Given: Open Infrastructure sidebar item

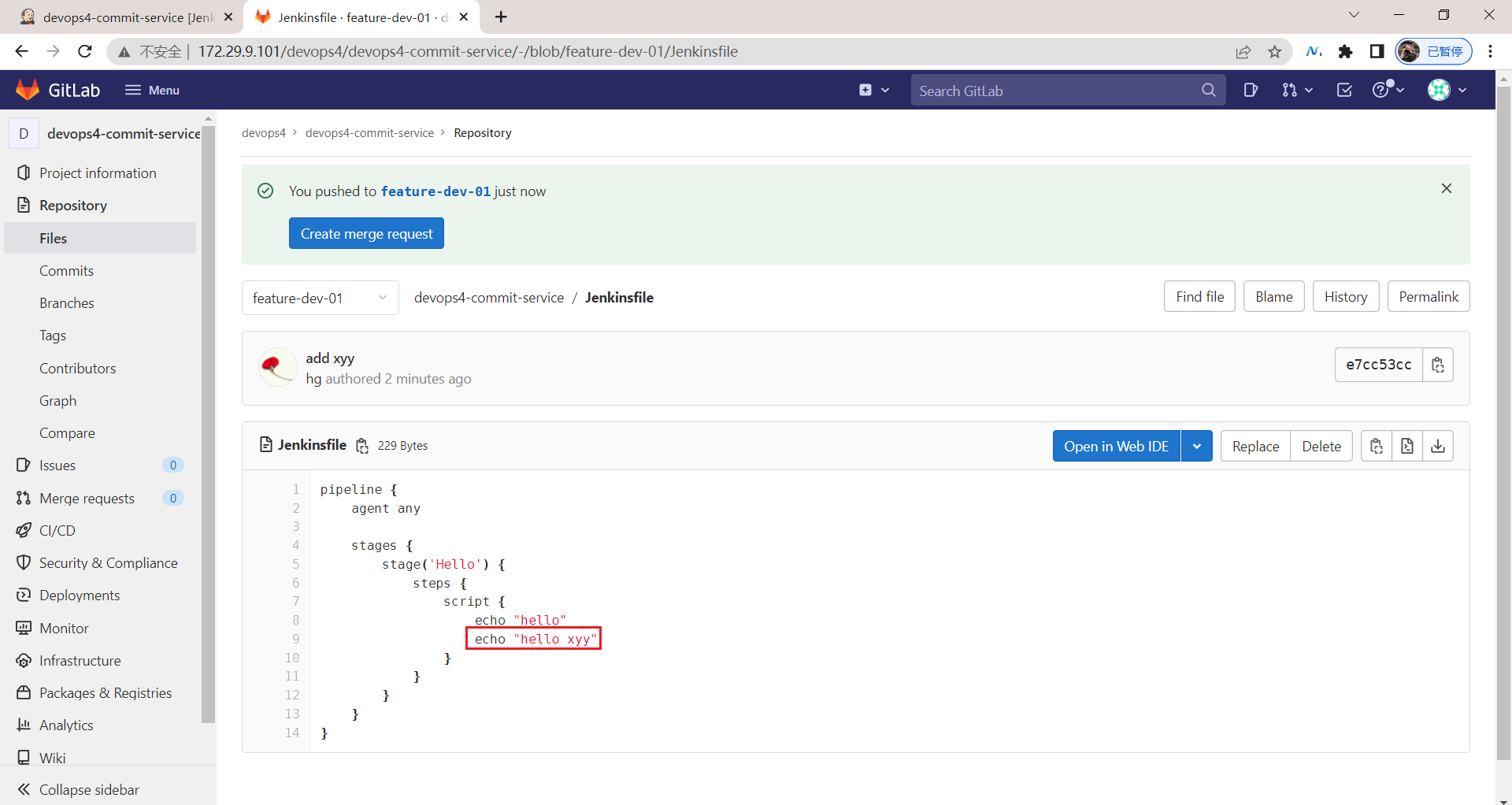Looking at the screenshot, I should pos(100,660).
